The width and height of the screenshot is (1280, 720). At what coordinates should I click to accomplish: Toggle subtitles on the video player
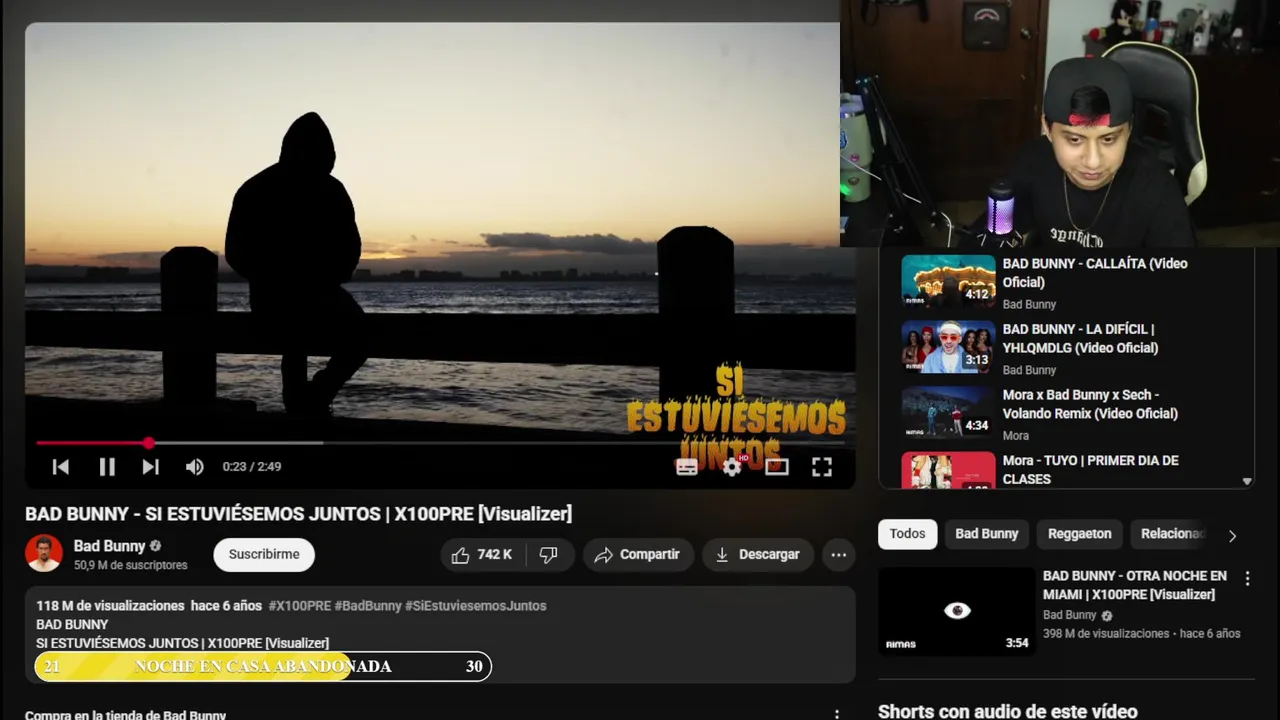tap(687, 467)
